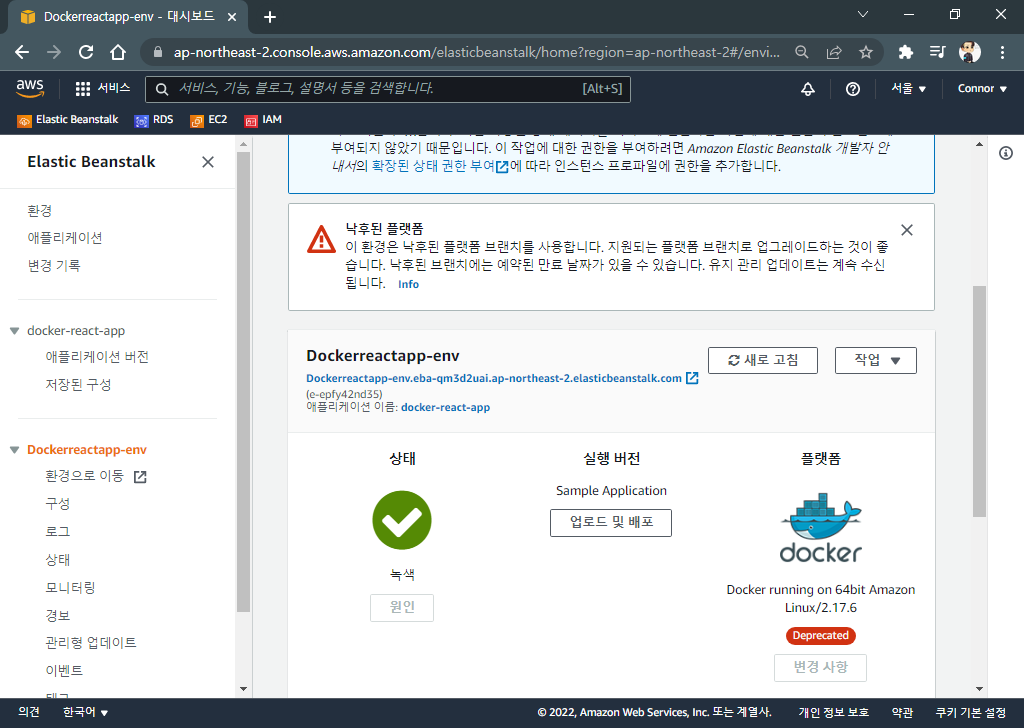This screenshot has height=728, width=1024.
Task: Collapse the Dockerreactapp-env tree section
Action: click(x=14, y=450)
